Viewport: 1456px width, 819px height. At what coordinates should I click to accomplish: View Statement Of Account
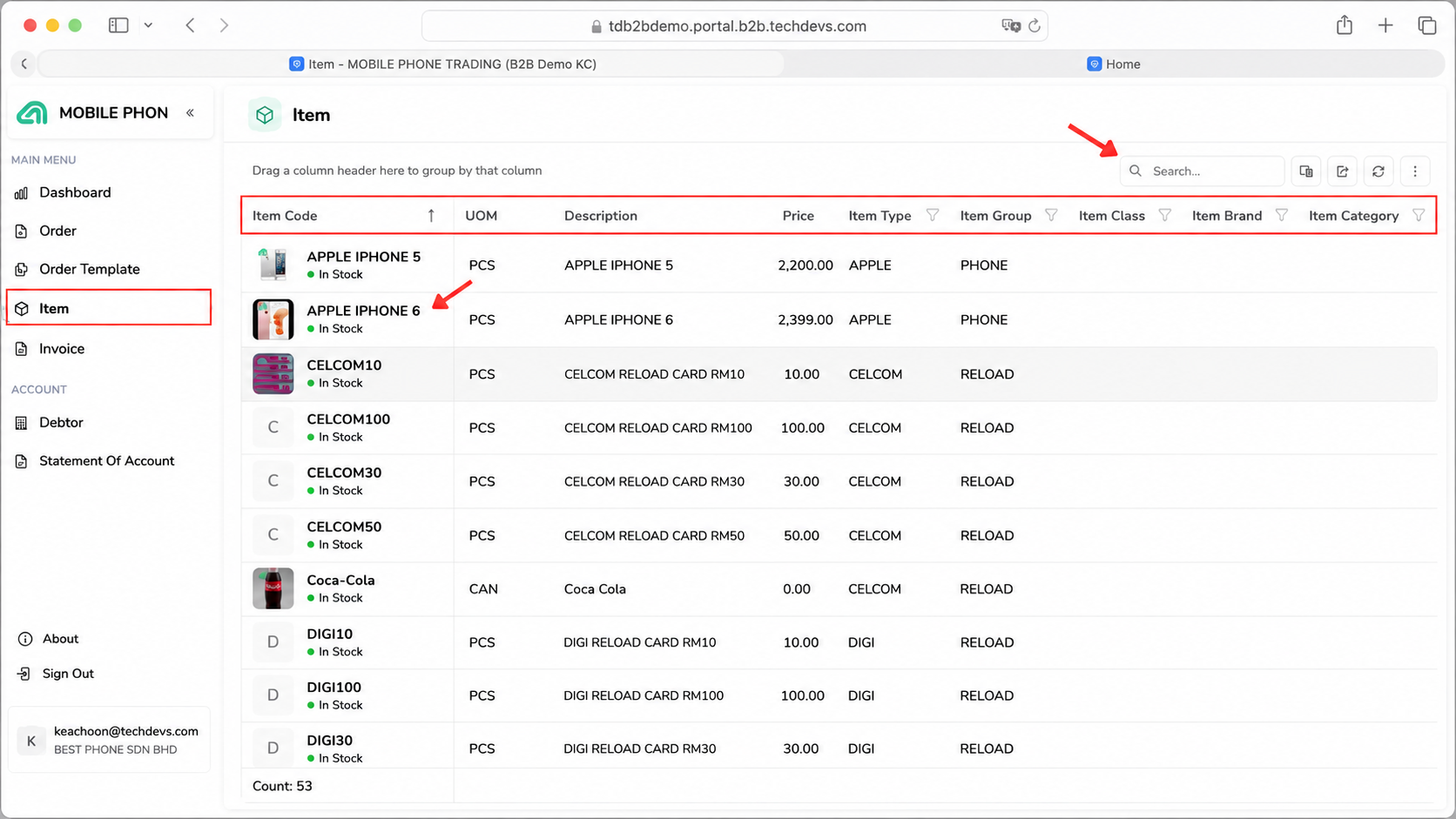coord(106,460)
